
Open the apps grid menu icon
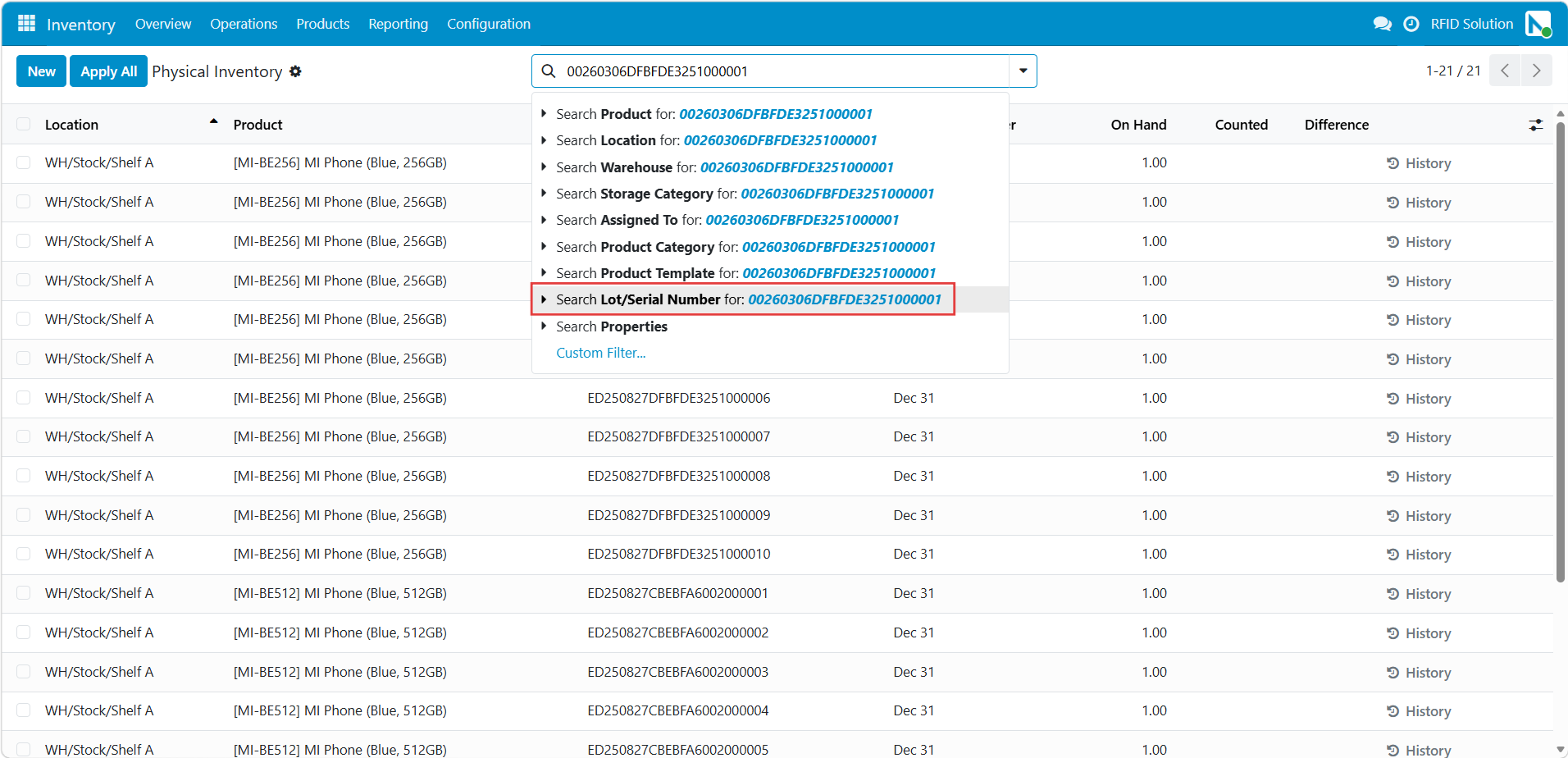click(26, 24)
